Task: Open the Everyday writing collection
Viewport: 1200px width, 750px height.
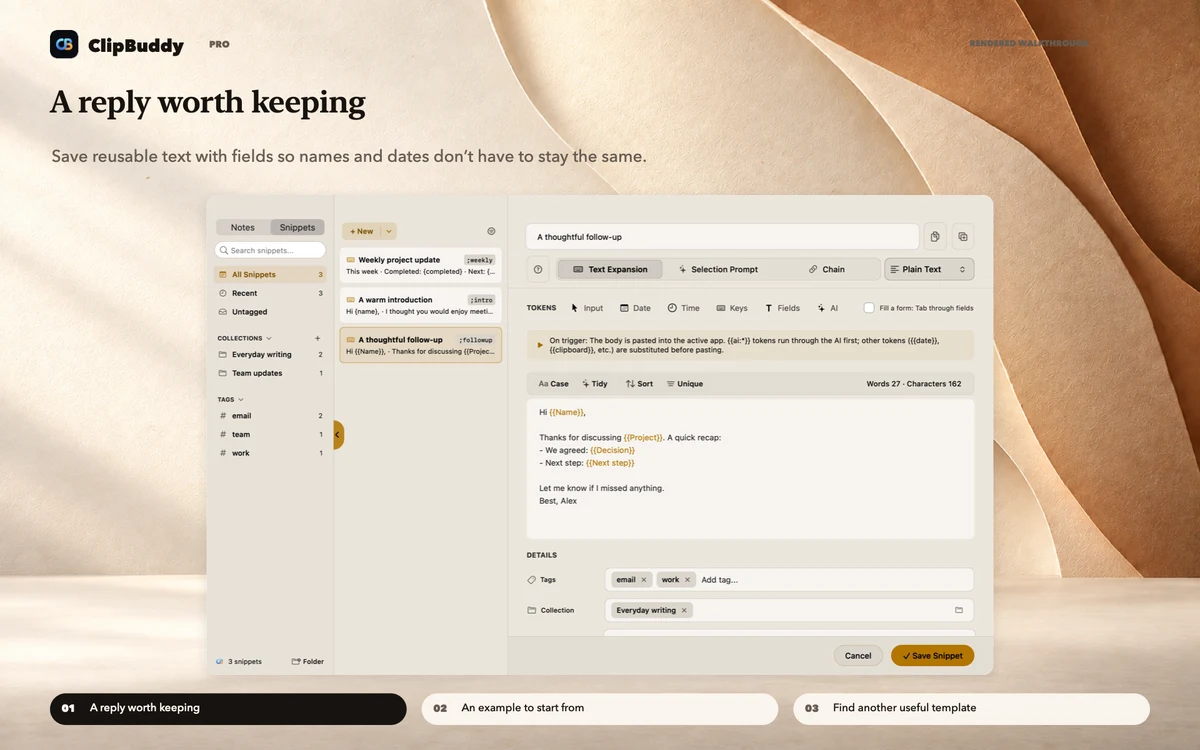Action: 271,354
